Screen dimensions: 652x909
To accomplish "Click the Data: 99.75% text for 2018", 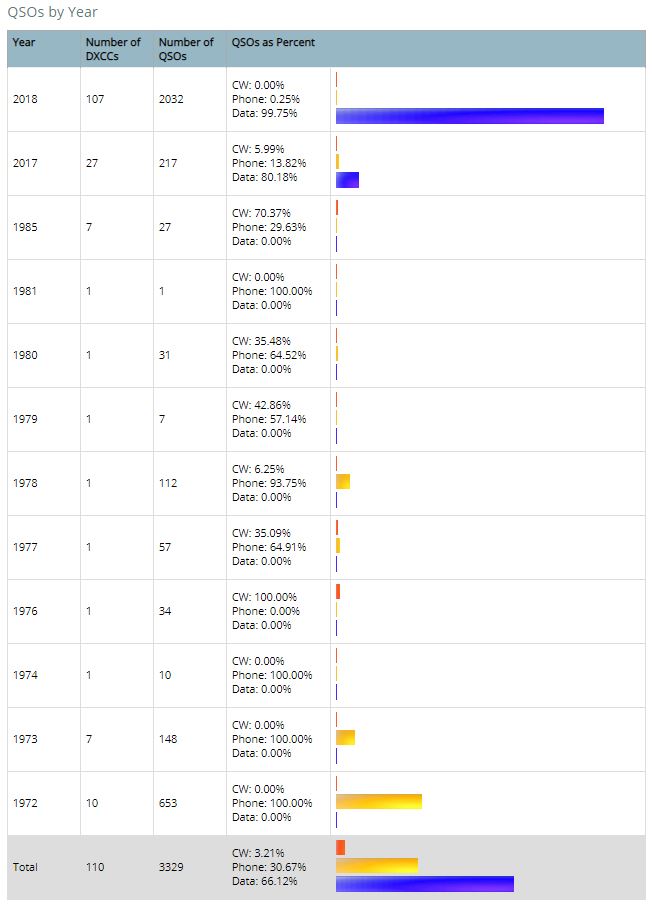I will click(x=265, y=113).
